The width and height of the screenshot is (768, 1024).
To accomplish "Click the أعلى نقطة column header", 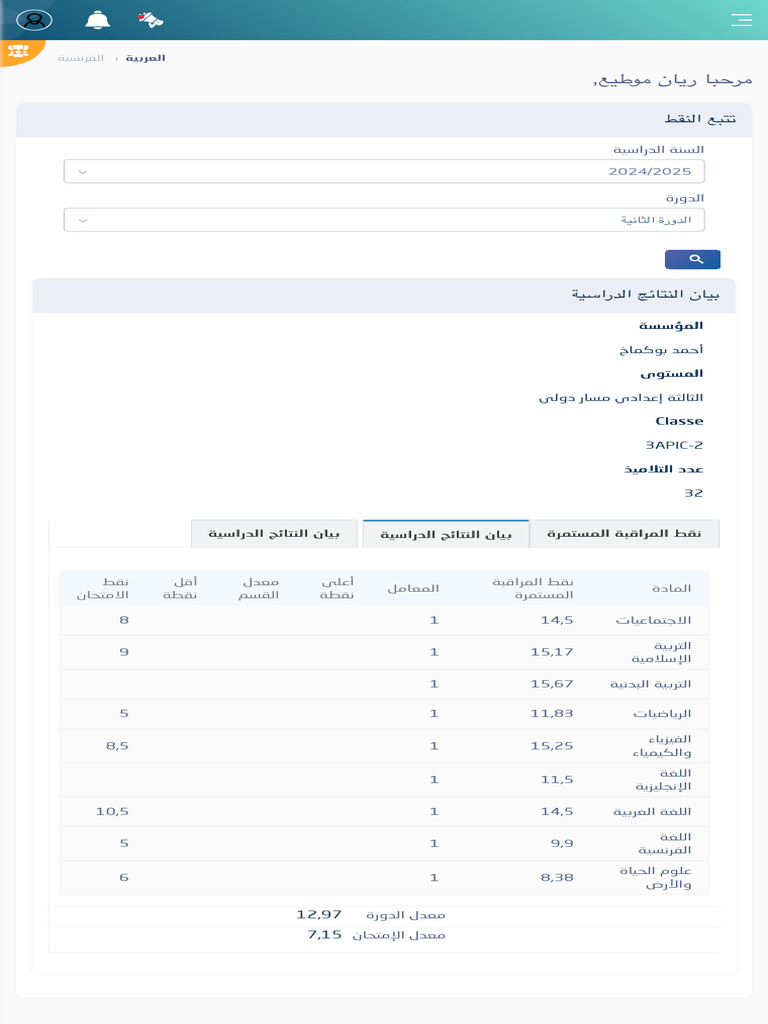I will 337,588.
